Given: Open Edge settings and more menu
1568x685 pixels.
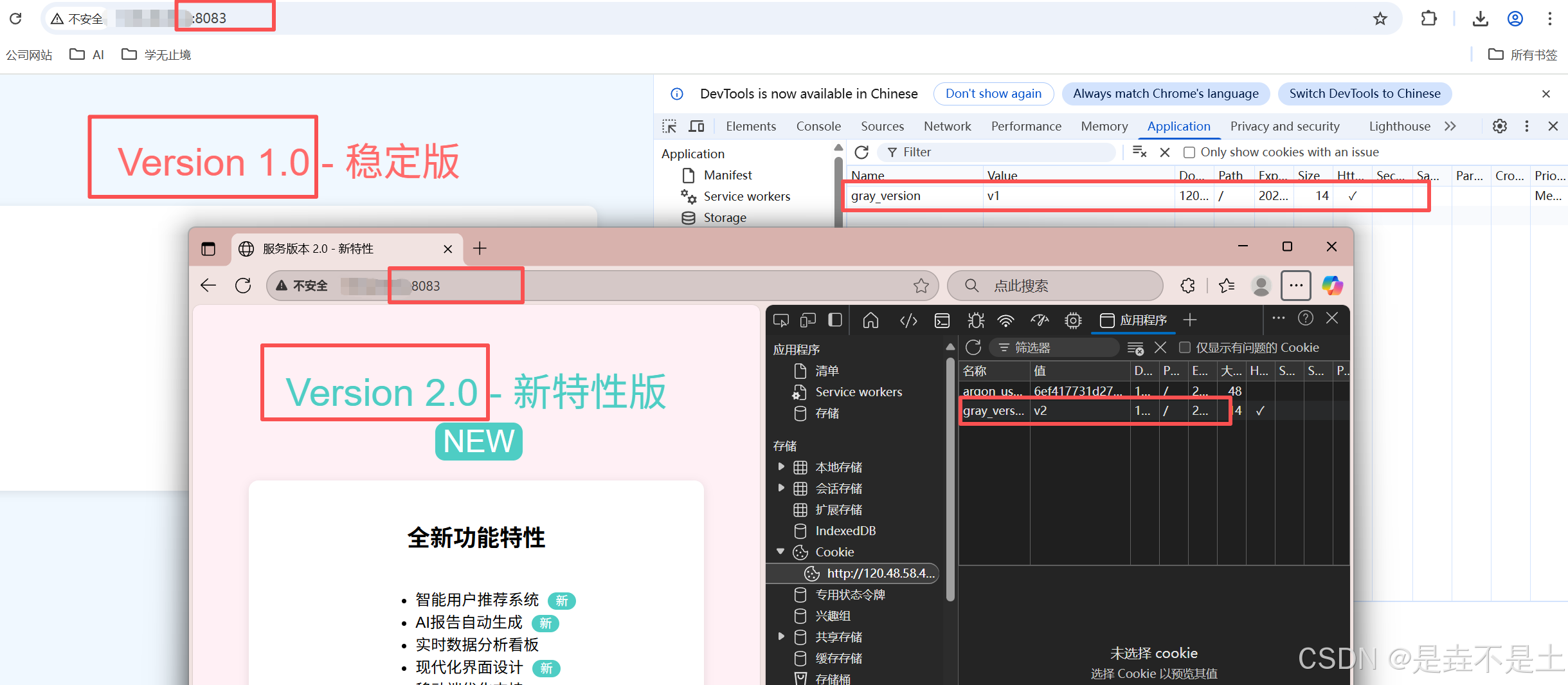Looking at the screenshot, I should [x=1296, y=286].
